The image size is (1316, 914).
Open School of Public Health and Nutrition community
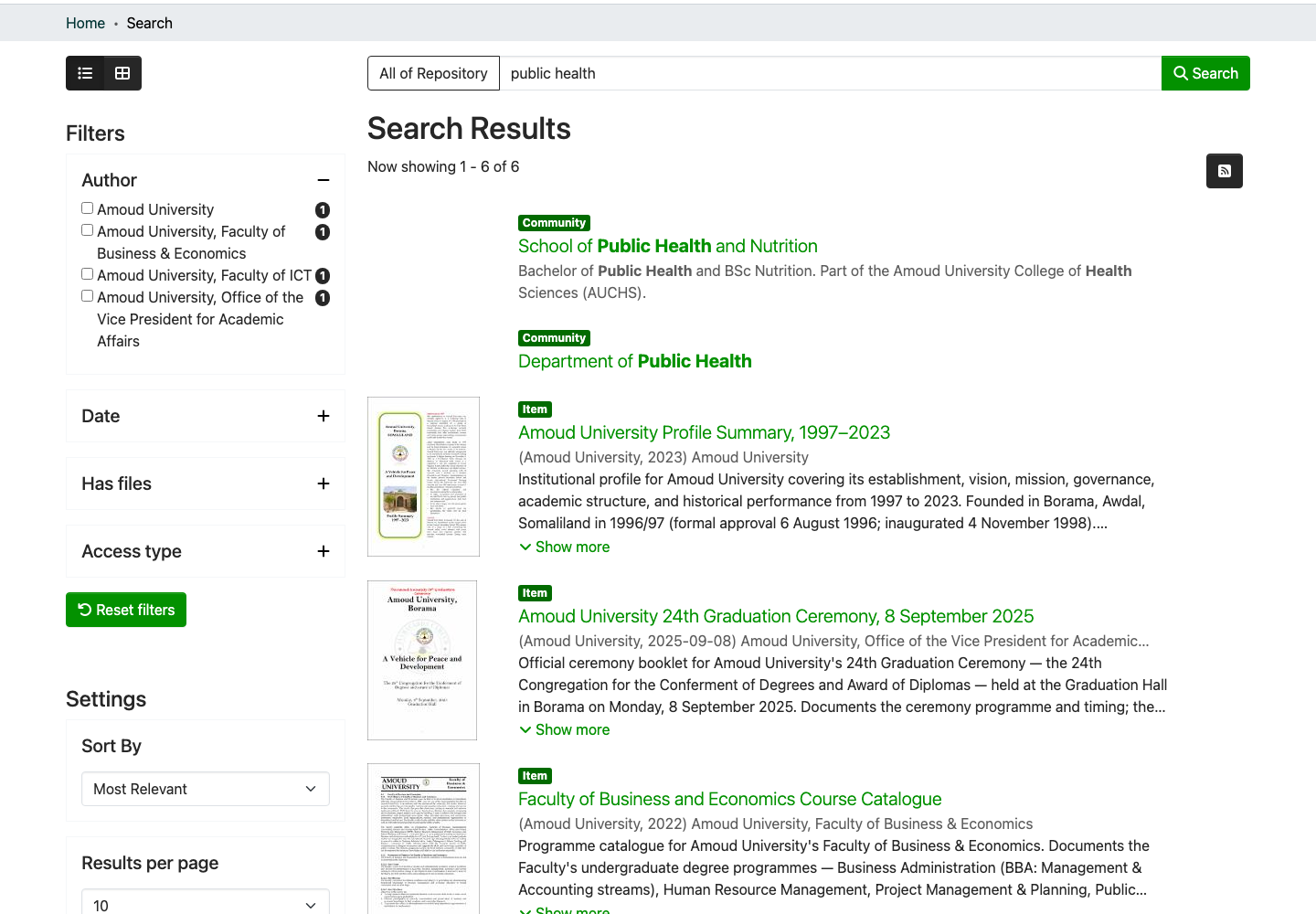pos(668,246)
